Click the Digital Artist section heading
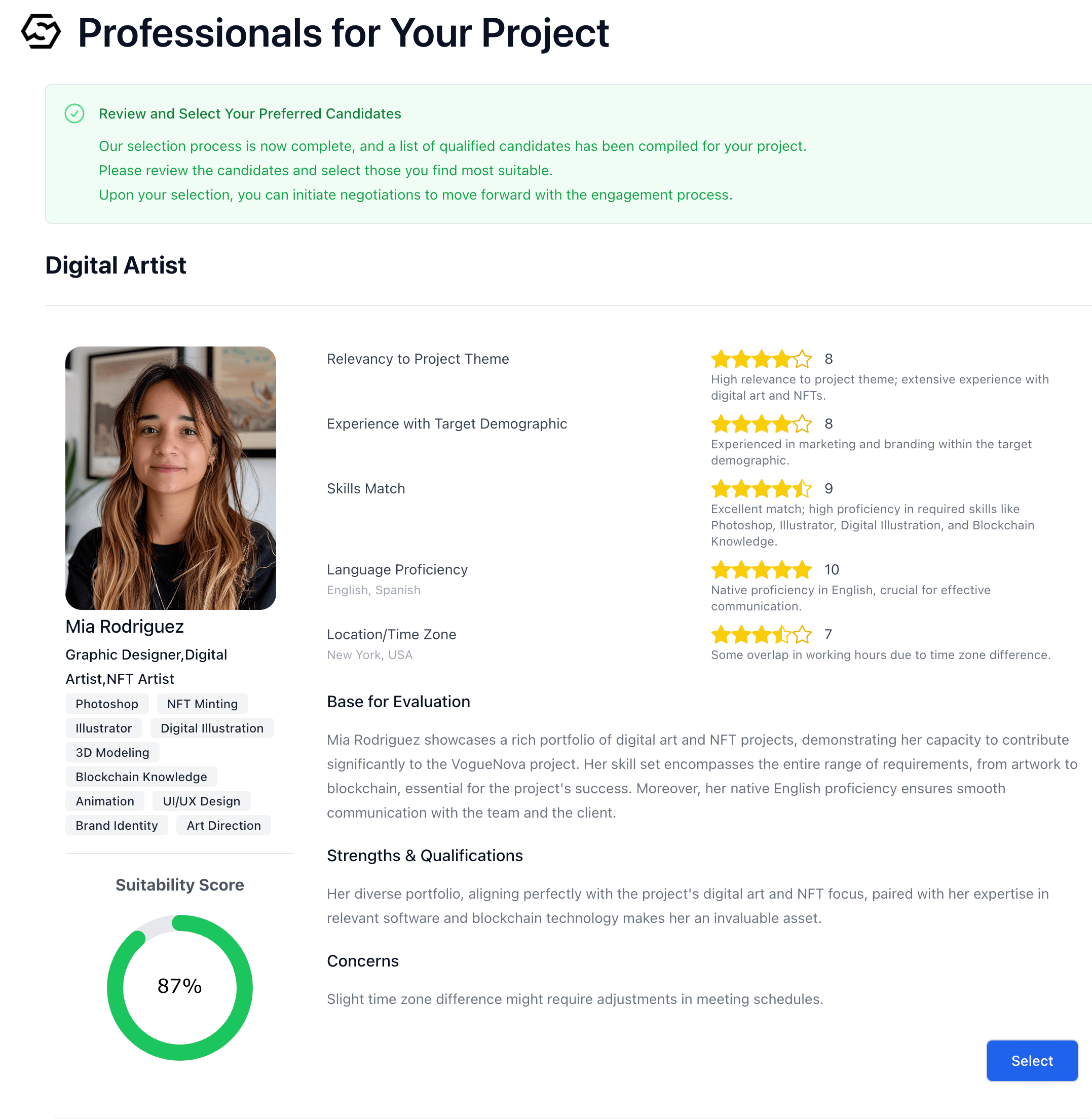Screen dimensions: 1092x1119 click(115, 265)
